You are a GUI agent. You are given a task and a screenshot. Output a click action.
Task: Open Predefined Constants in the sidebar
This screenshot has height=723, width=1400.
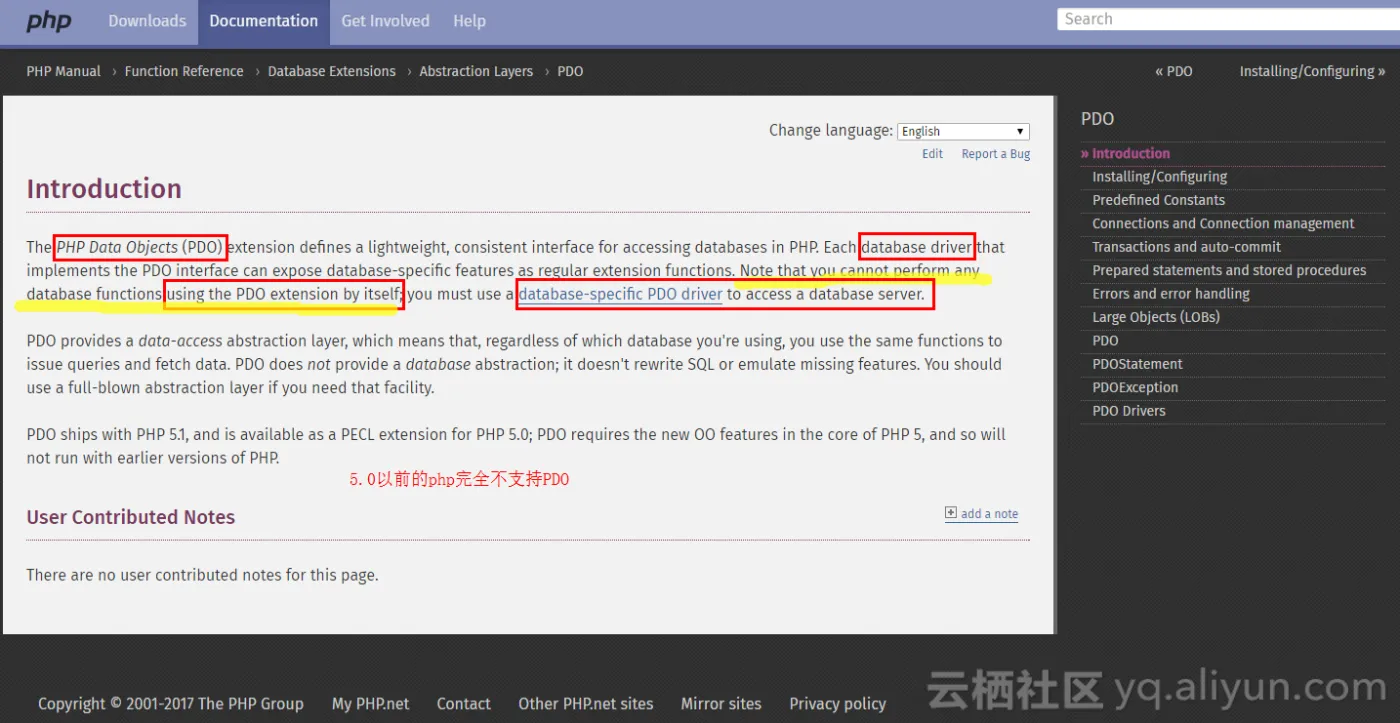pyautogui.click(x=1159, y=200)
